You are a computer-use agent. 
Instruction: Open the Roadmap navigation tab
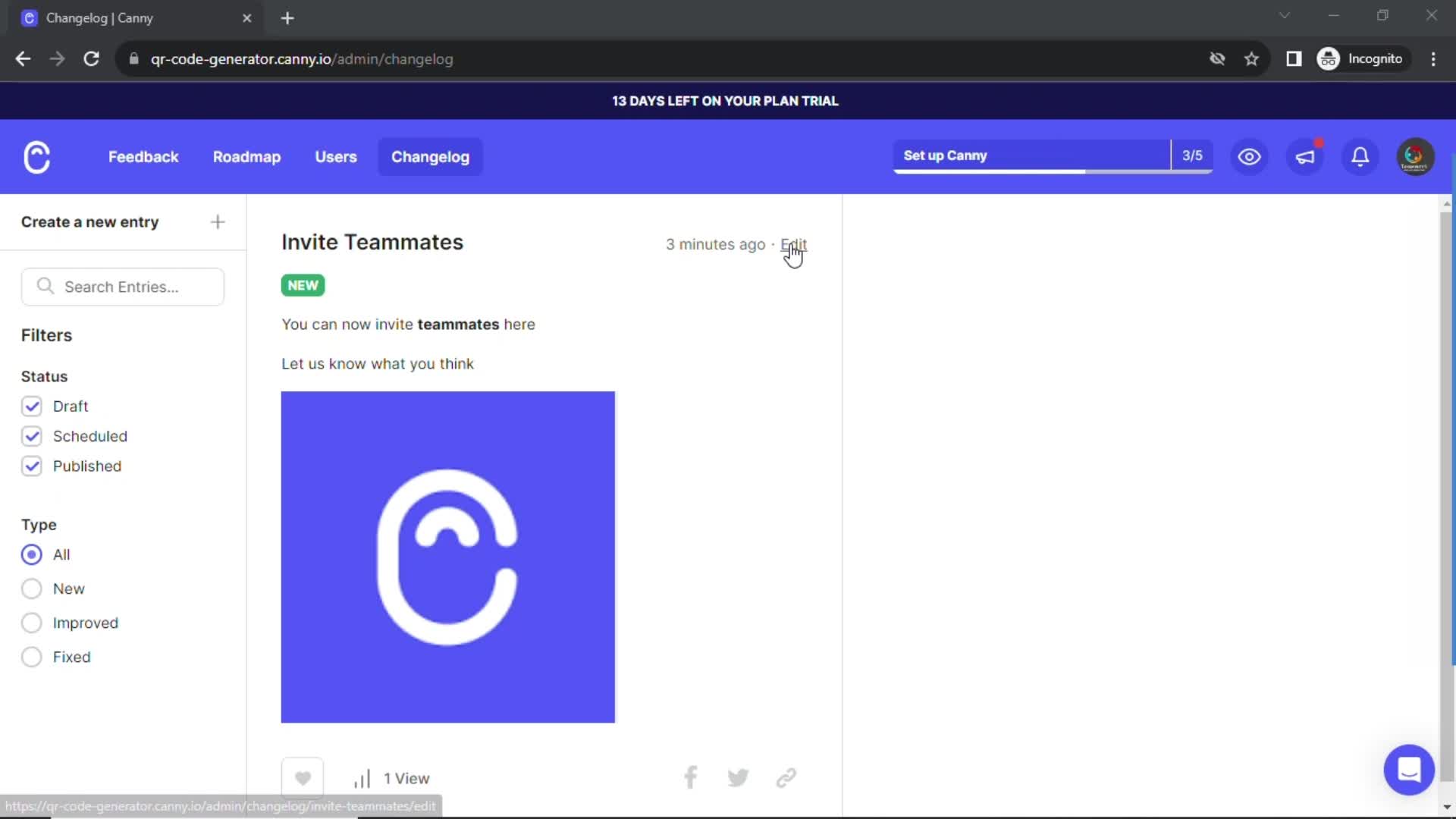click(247, 157)
